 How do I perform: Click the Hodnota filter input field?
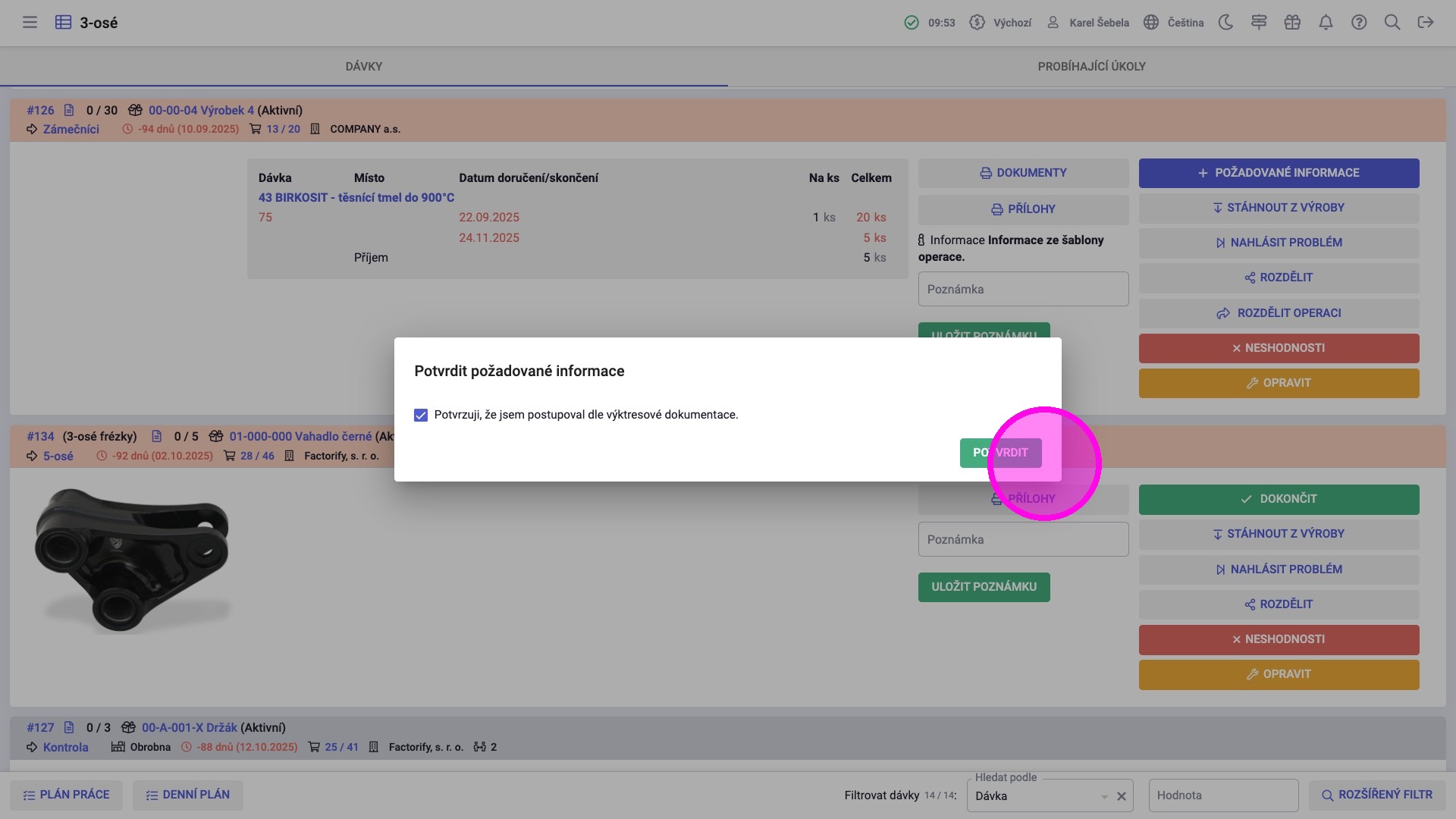click(1222, 795)
